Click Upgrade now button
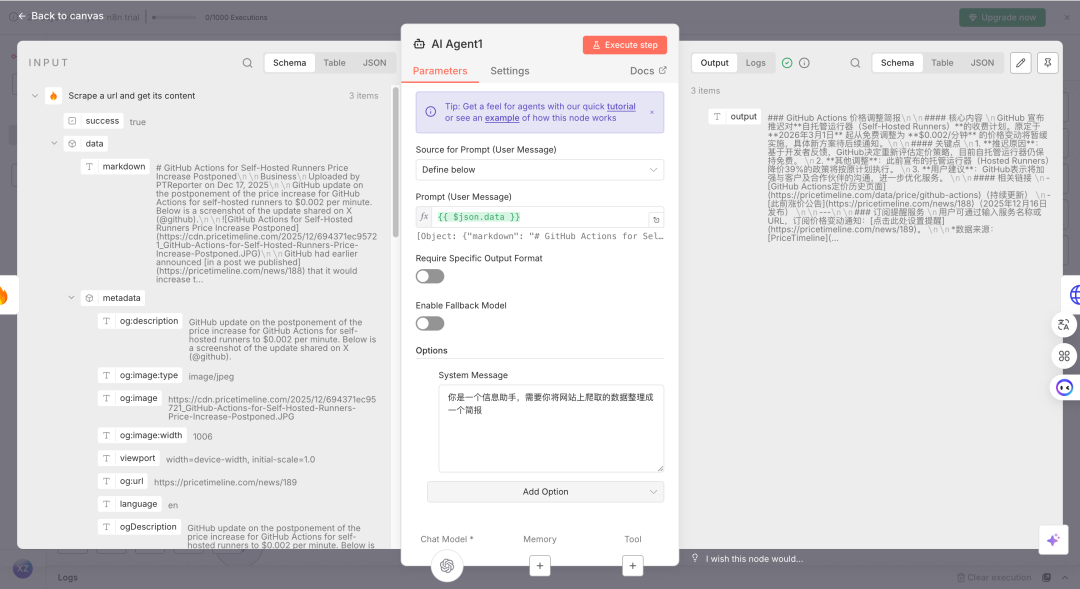1080x589 pixels. click(x=1002, y=17)
